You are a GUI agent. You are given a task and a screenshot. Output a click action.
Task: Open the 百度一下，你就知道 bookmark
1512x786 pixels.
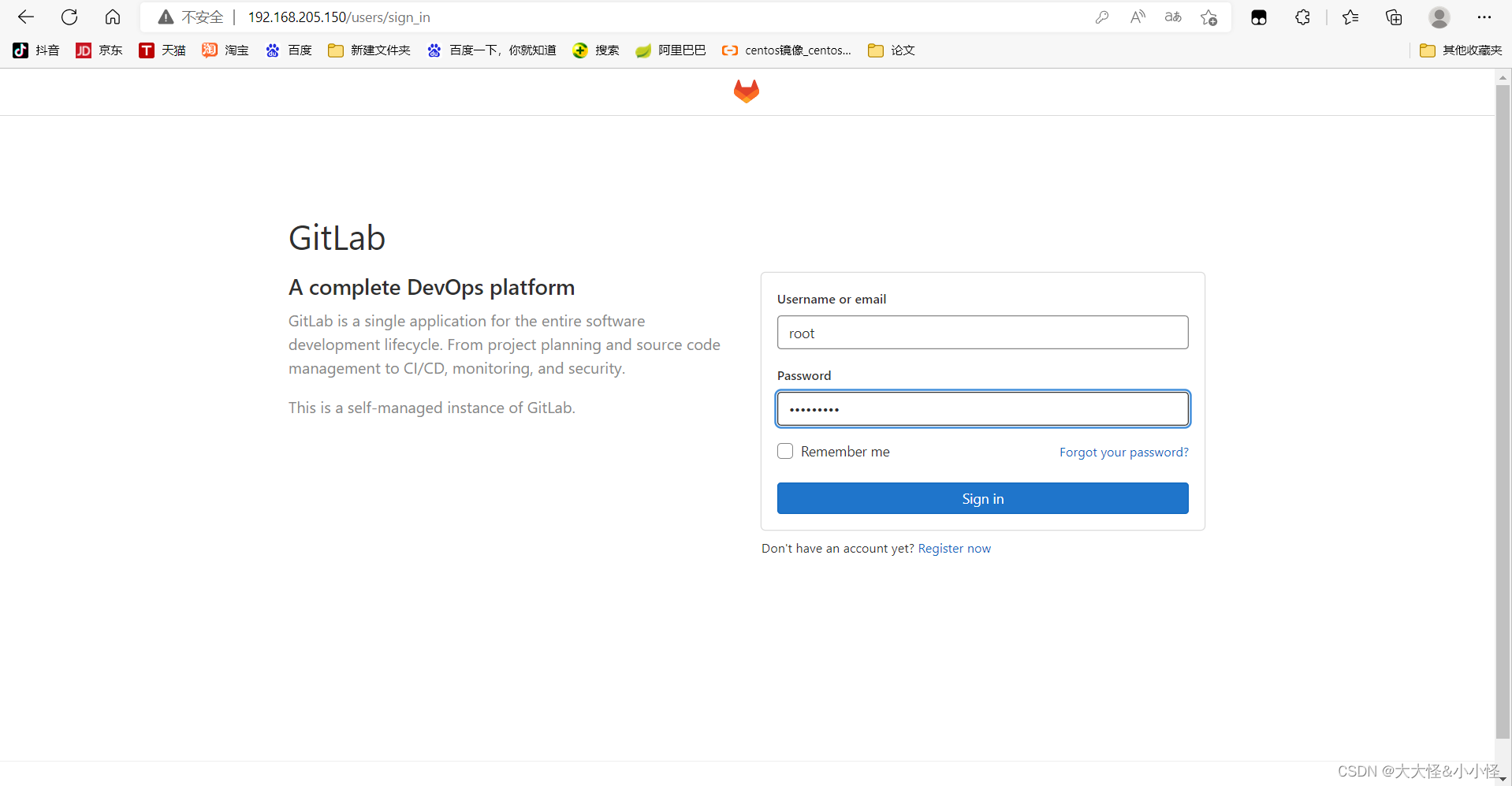(x=492, y=50)
